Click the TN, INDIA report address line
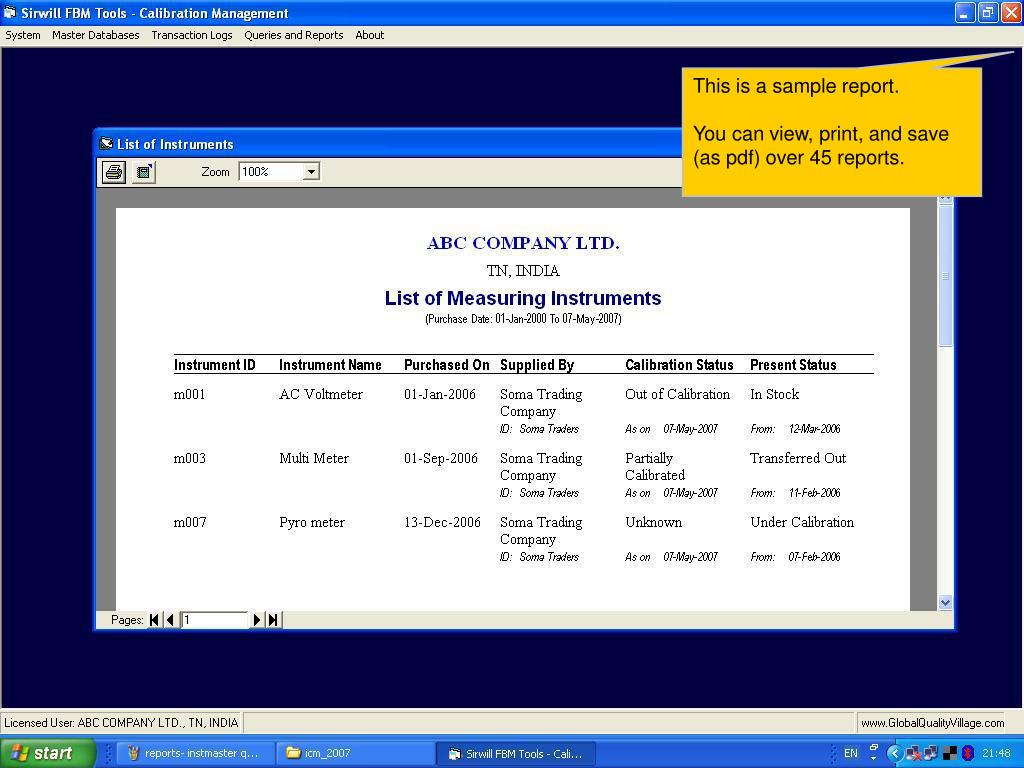This screenshot has width=1024, height=768. [523, 271]
